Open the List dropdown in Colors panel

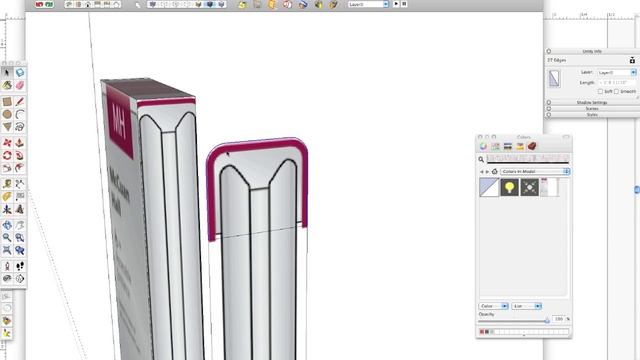(x=527, y=306)
